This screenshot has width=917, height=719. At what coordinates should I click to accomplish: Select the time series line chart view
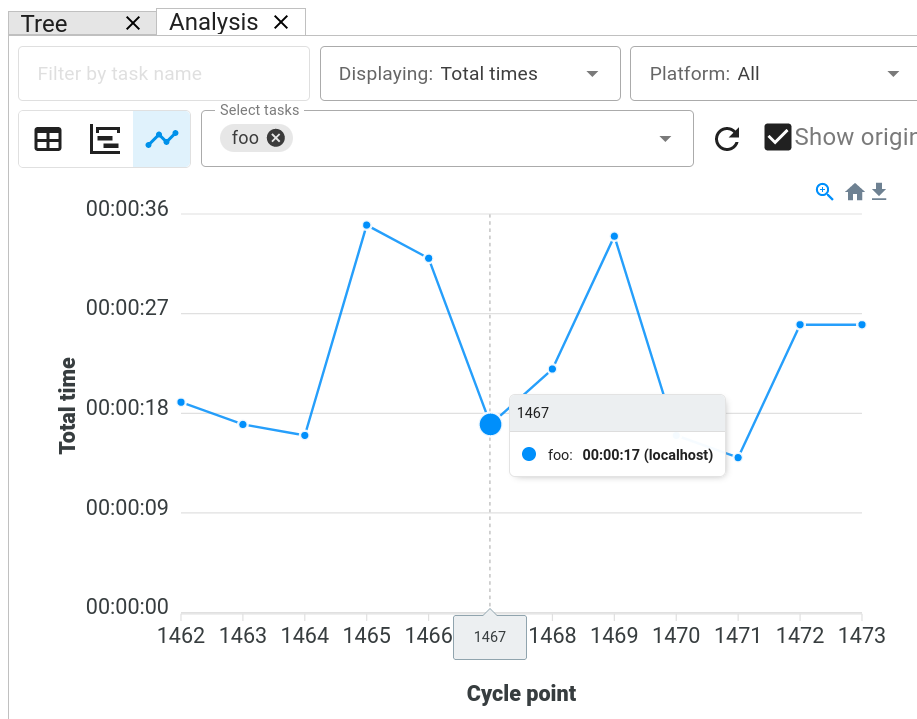click(161, 139)
